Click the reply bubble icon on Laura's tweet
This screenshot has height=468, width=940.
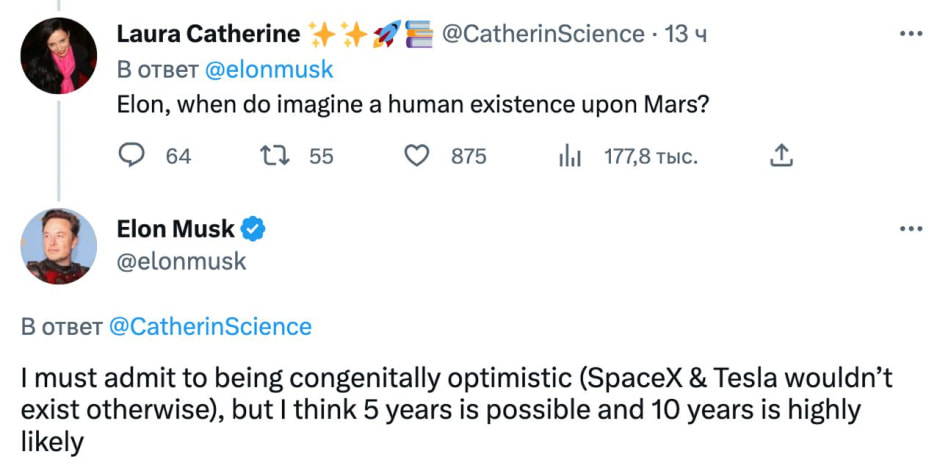pos(133,156)
